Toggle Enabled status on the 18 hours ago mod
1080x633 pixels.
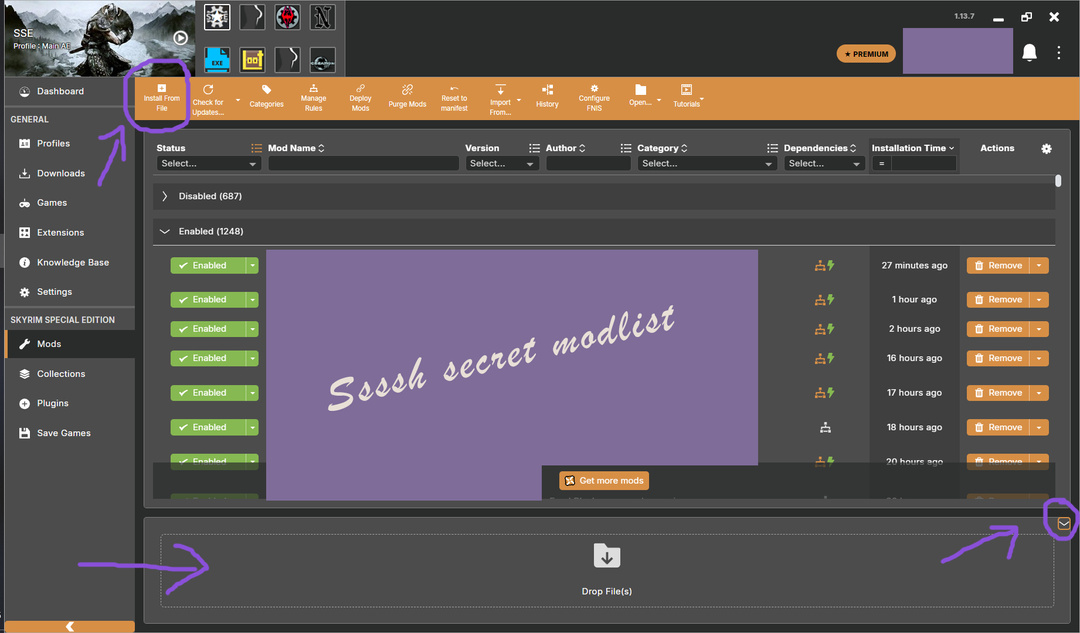click(x=208, y=428)
